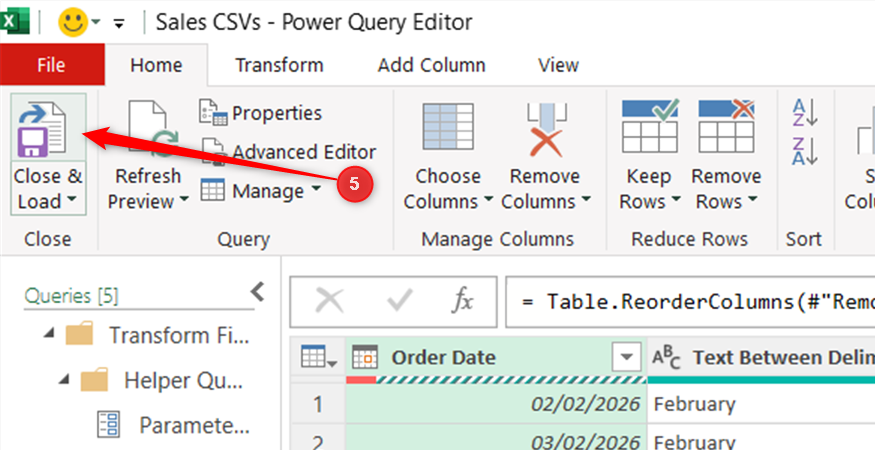Collapse the Transform File folder node

point(50,334)
